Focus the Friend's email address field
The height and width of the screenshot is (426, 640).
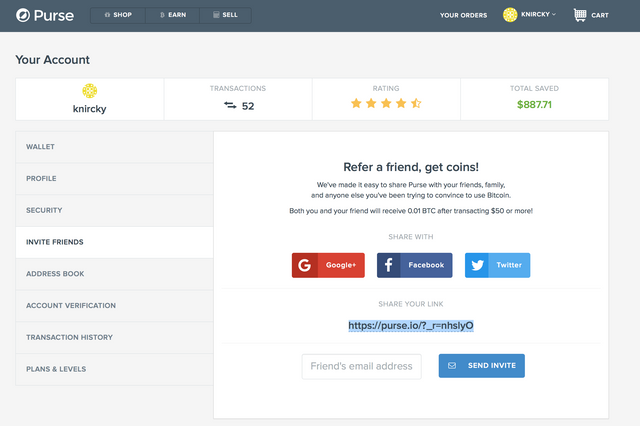tap(361, 366)
